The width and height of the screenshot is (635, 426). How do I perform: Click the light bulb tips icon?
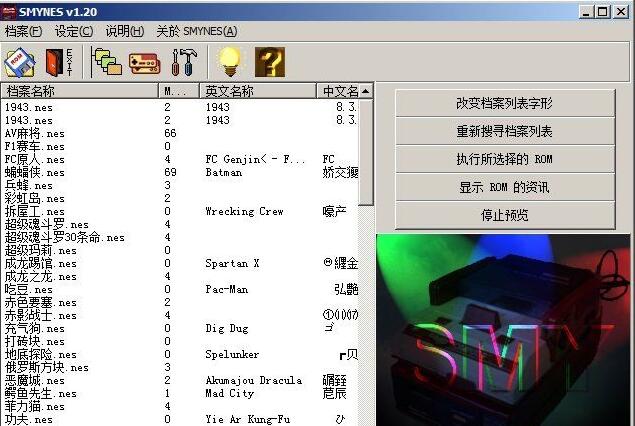pyautogui.click(x=230, y=62)
